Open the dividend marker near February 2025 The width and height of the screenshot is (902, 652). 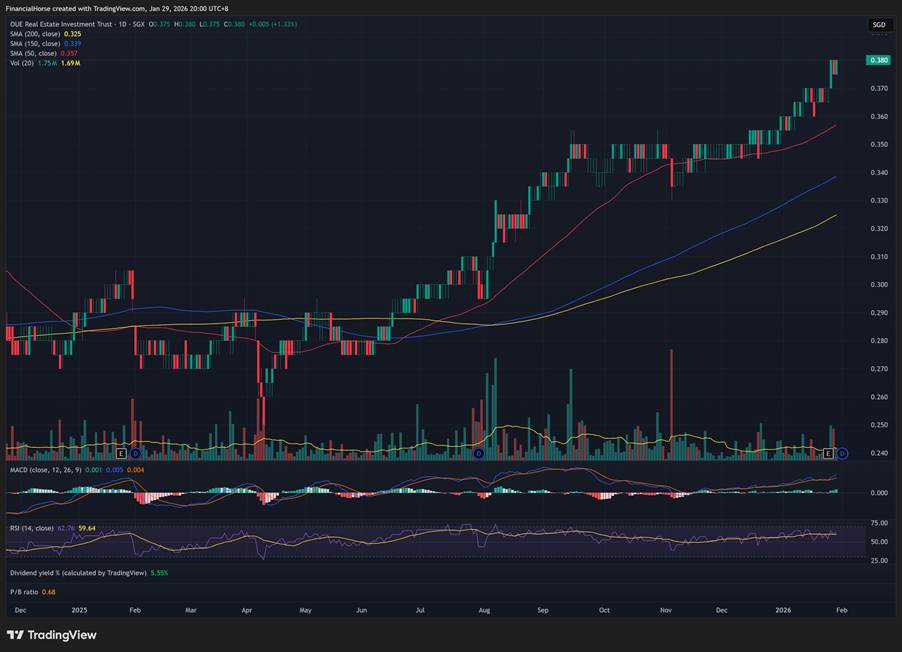pos(137,454)
